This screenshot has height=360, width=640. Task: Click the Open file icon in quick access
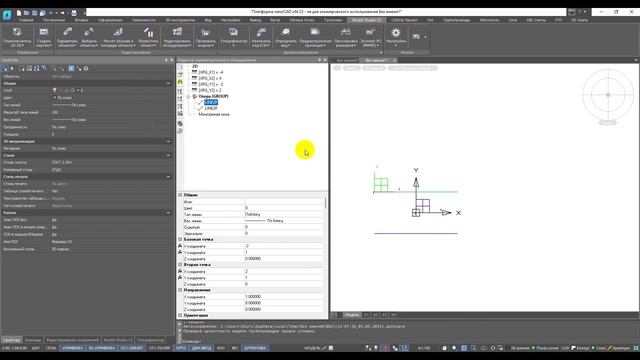[x=27, y=13]
